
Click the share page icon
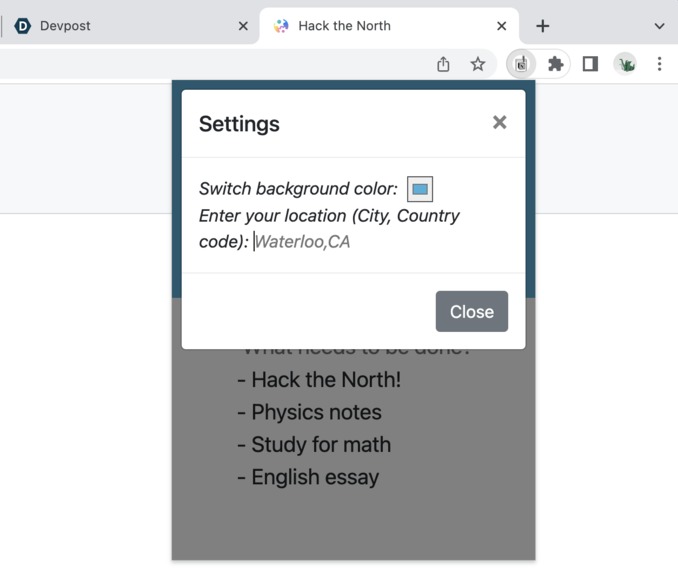[x=443, y=64]
